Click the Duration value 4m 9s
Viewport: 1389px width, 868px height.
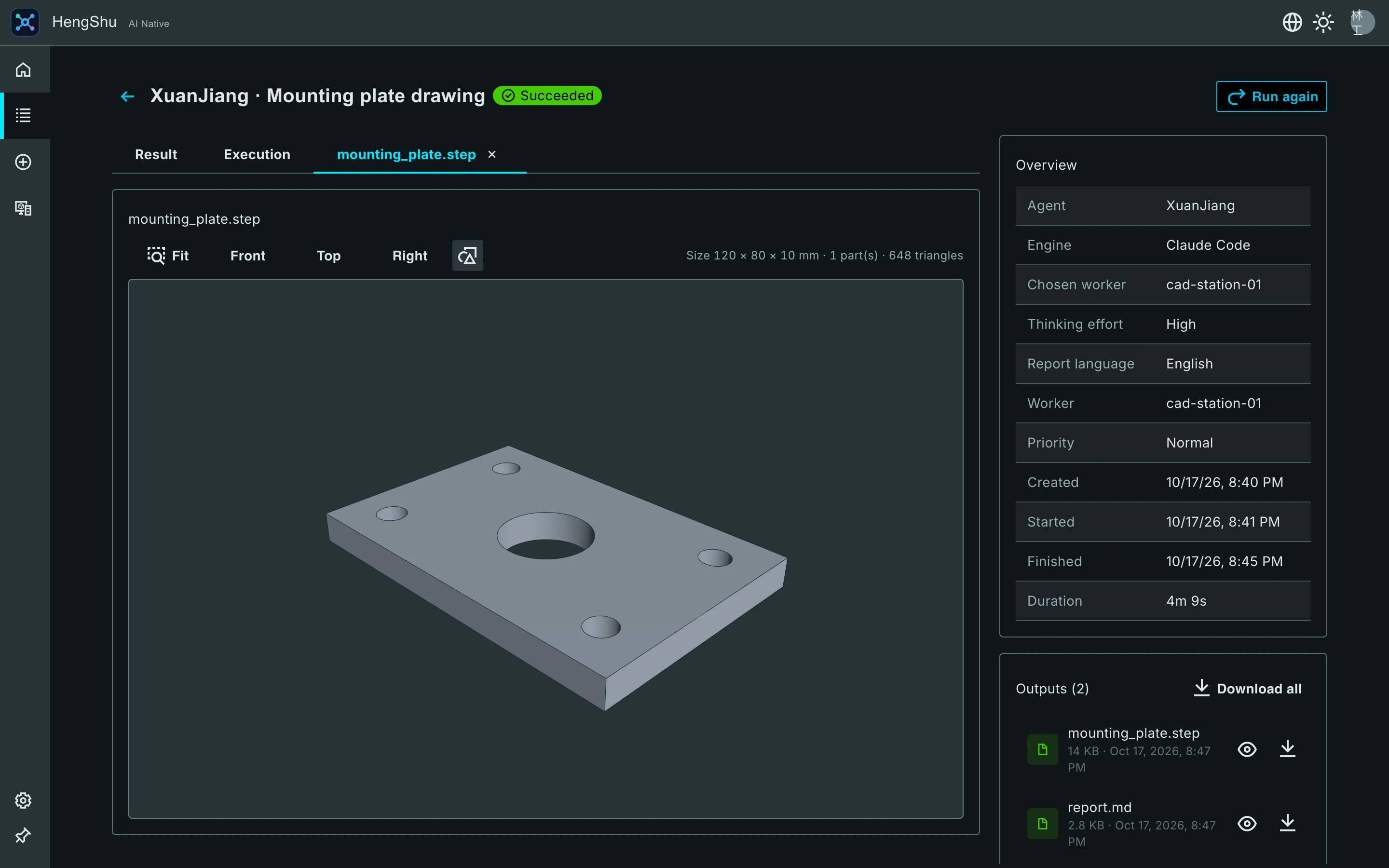1186,601
